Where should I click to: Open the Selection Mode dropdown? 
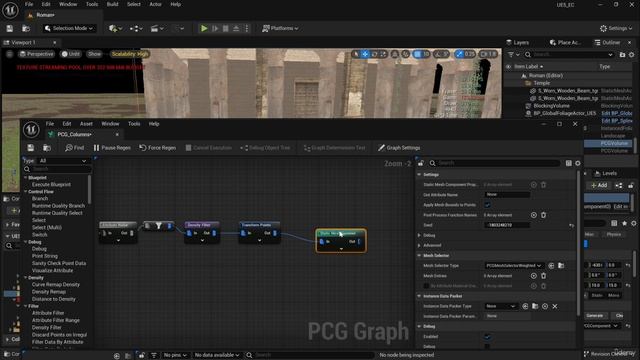click(69, 28)
